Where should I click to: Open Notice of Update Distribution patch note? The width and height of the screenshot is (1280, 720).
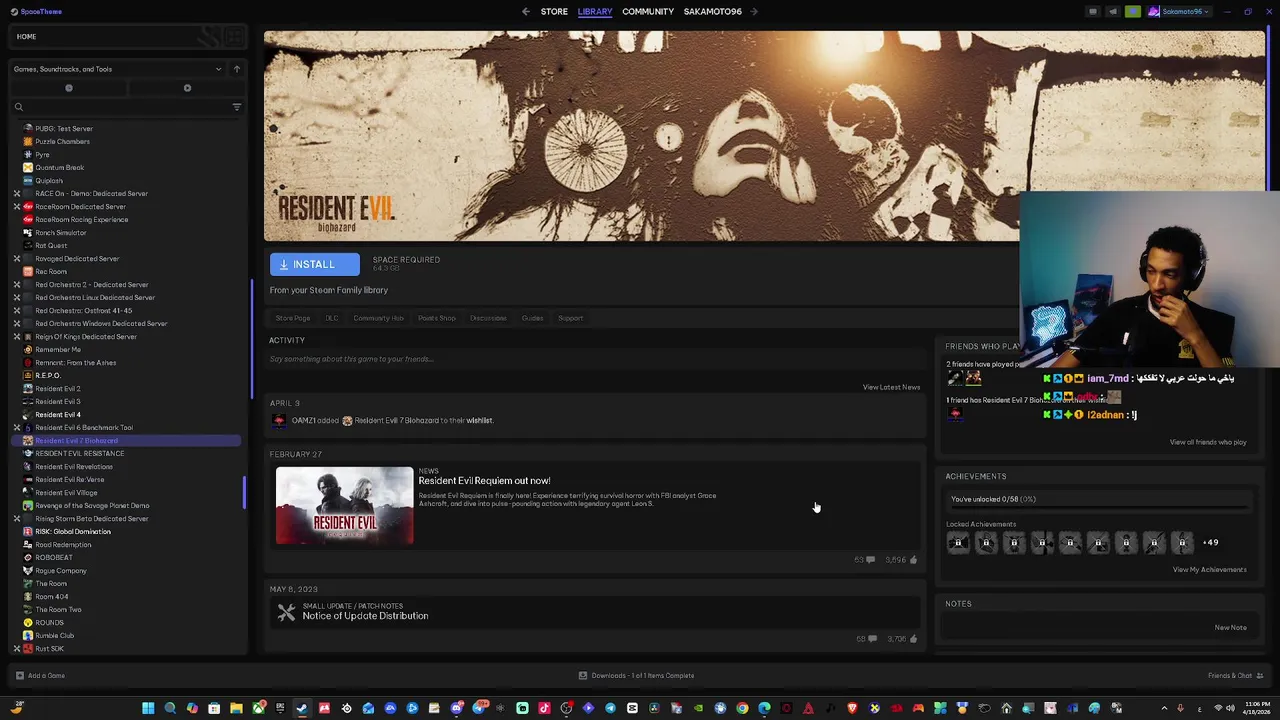click(x=365, y=616)
